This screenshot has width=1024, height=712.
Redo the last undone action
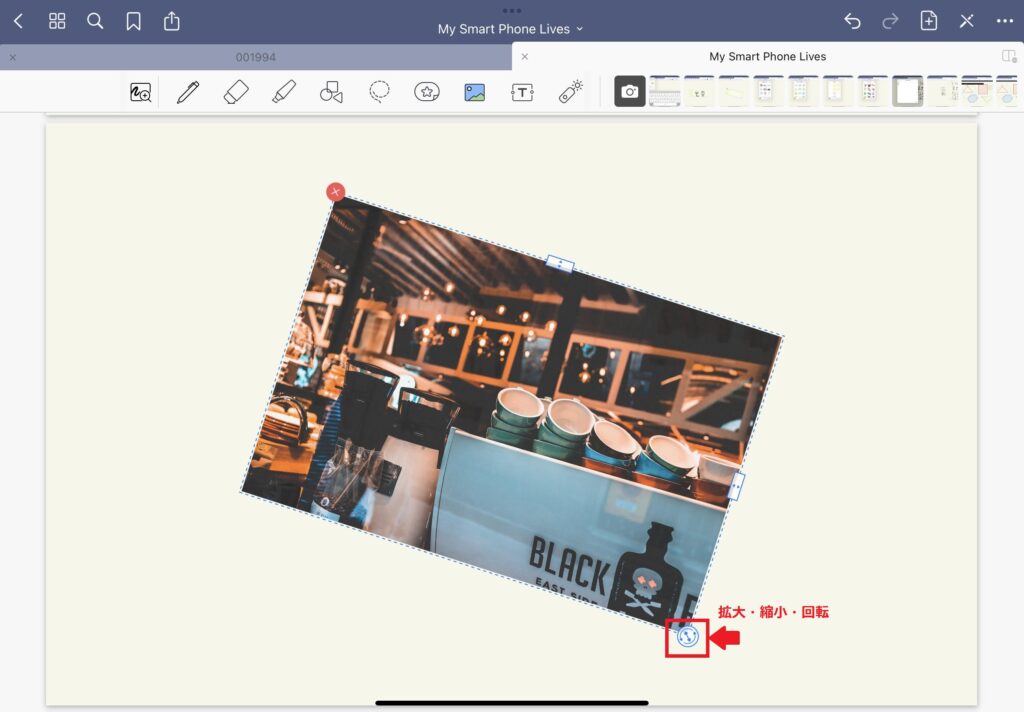(x=890, y=22)
